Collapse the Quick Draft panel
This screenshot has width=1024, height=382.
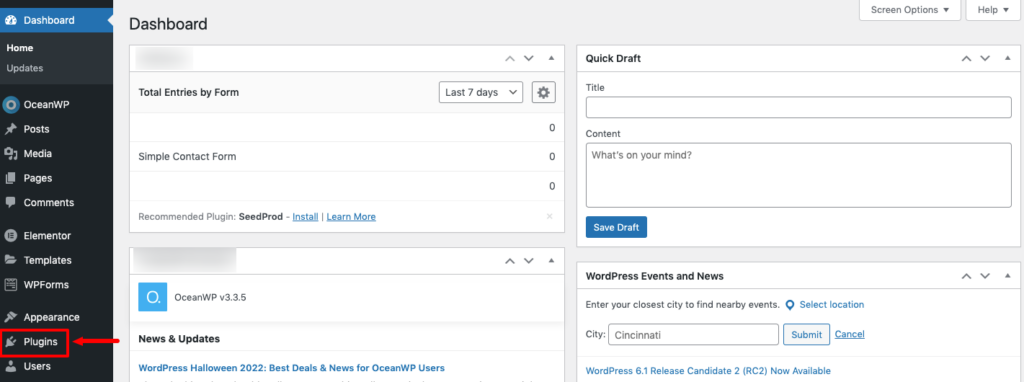(x=1008, y=58)
